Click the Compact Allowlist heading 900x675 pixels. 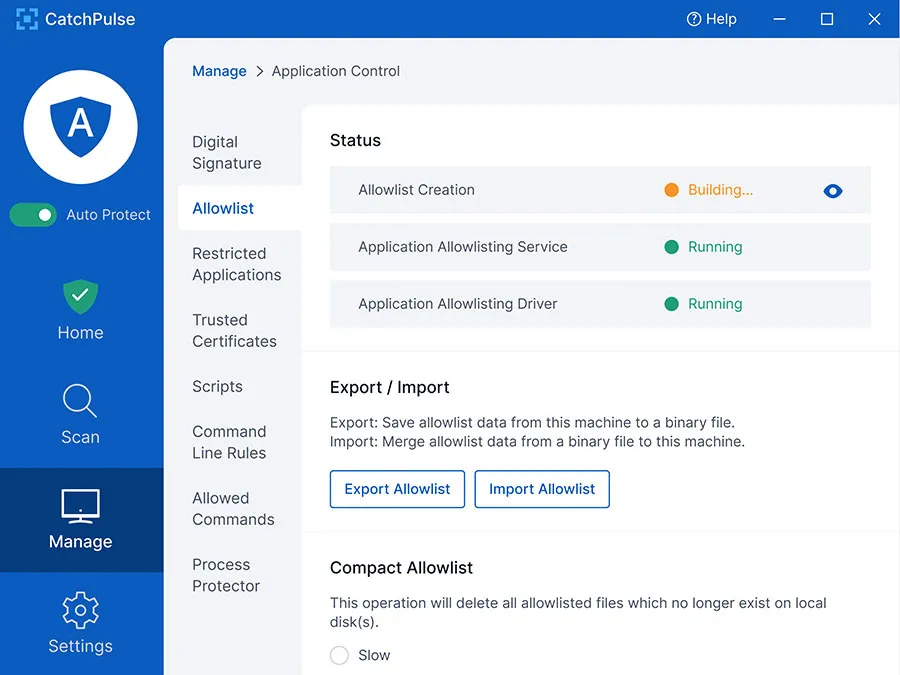[x=401, y=568]
